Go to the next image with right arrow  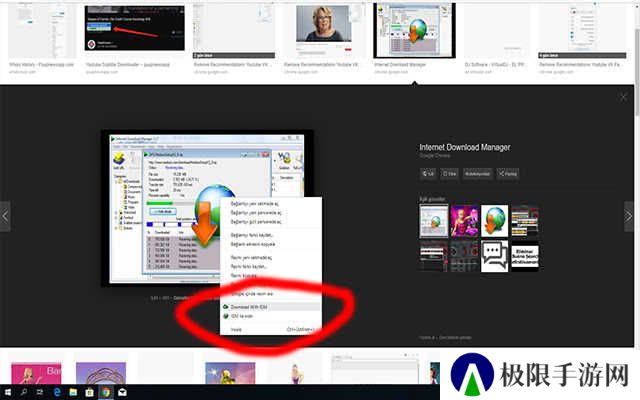coord(629,216)
